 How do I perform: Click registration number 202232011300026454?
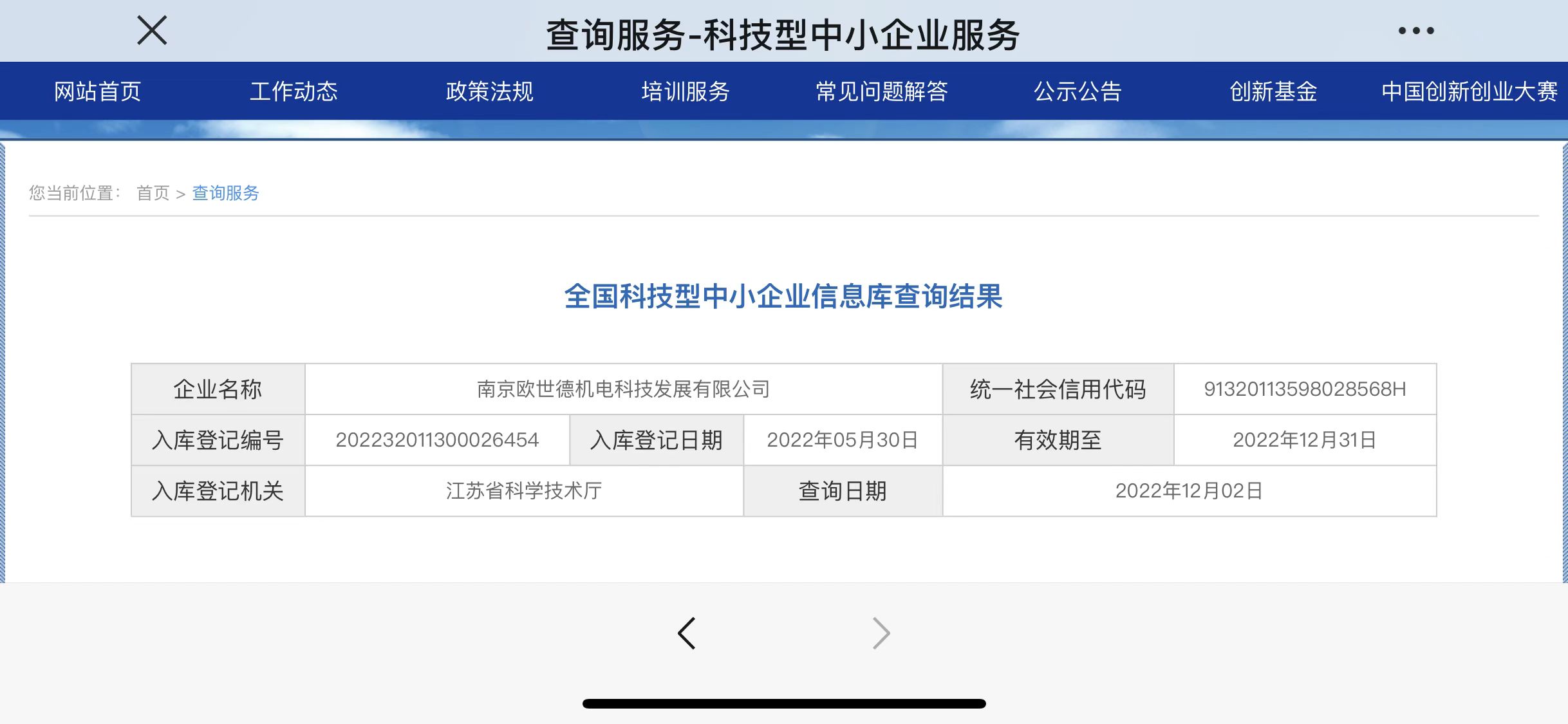[x=437, y=440]
